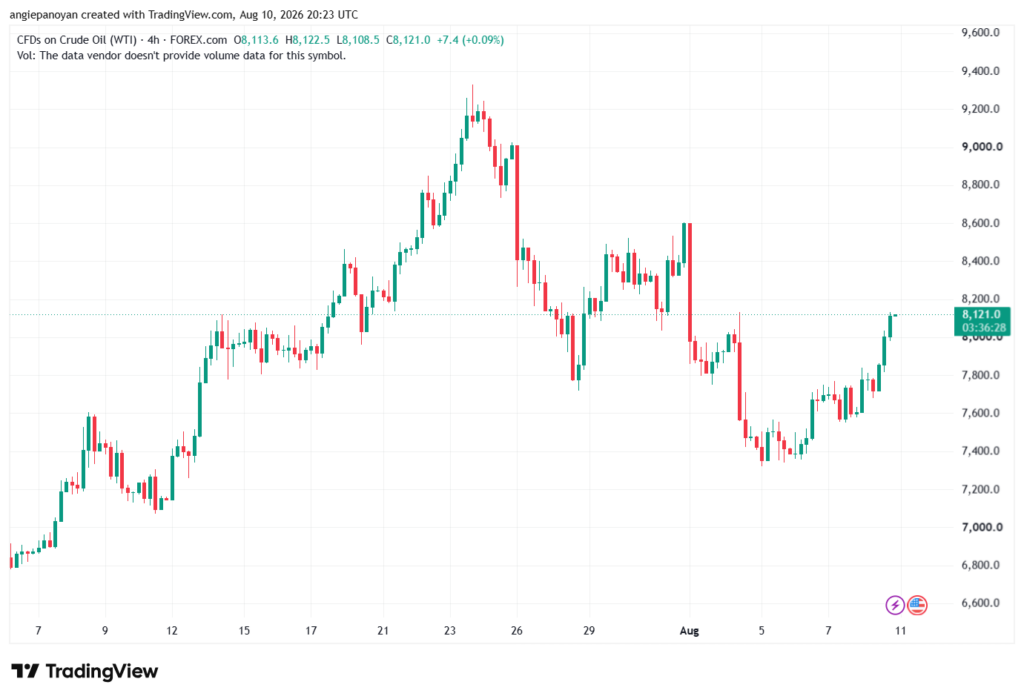Click the CFDs on Crude Oil (WTI) symbol title
This screenshot has height=699, width=1024.
76,40
